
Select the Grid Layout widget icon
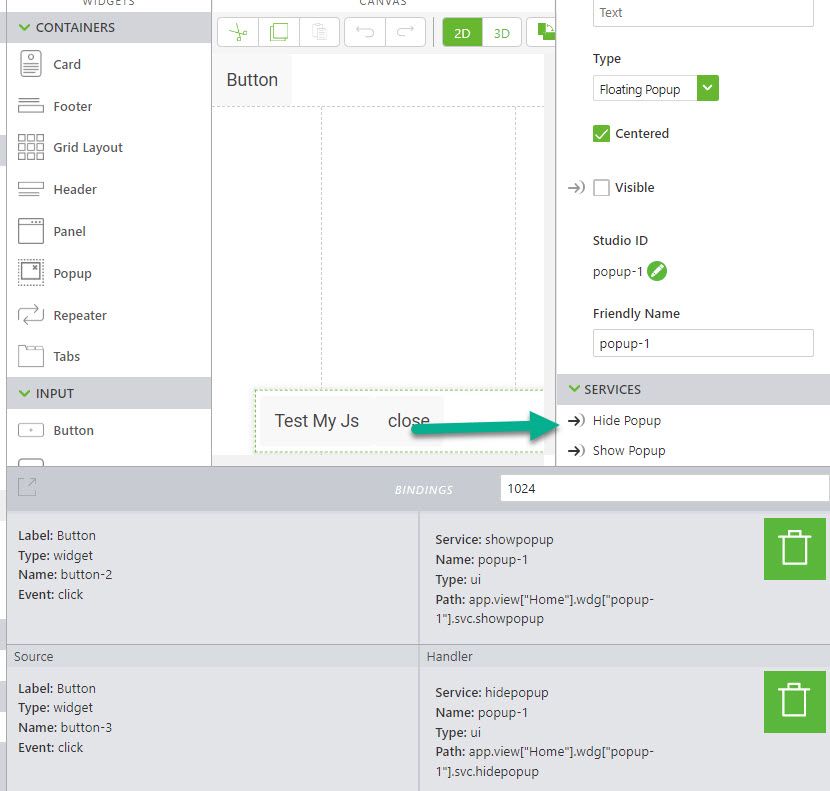click(x=31, y=147)
